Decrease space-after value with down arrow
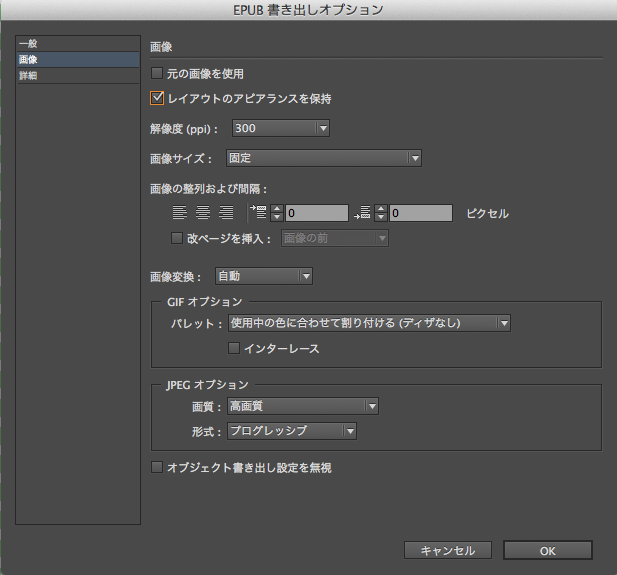This screenshot has height=575, width=617. point(381,217)
